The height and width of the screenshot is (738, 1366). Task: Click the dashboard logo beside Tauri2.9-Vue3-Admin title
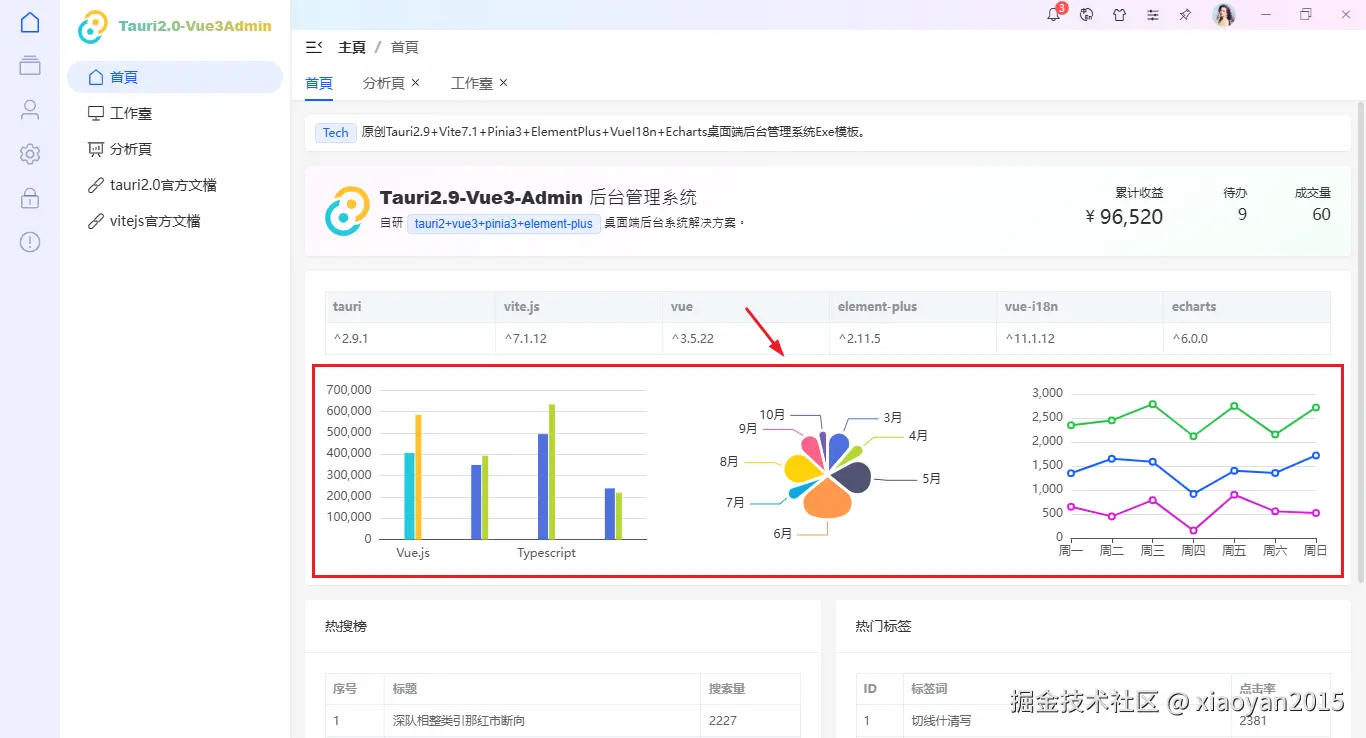click(346, 211)
